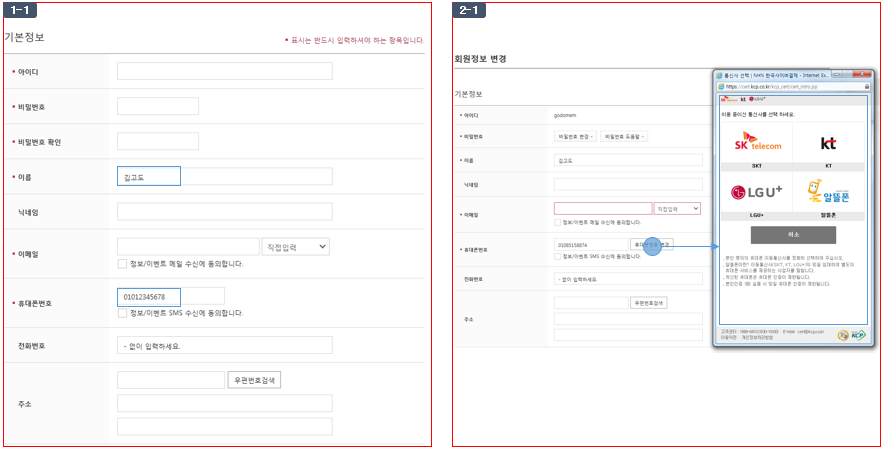The image size is (884, 449).
Task: Click first address line in panel 2-1
Action: [629, 319]
